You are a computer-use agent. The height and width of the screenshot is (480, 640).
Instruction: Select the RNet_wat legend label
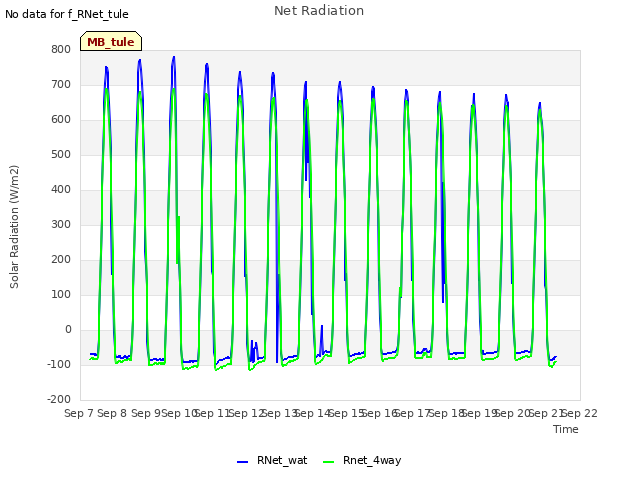[x=282, y=460]
